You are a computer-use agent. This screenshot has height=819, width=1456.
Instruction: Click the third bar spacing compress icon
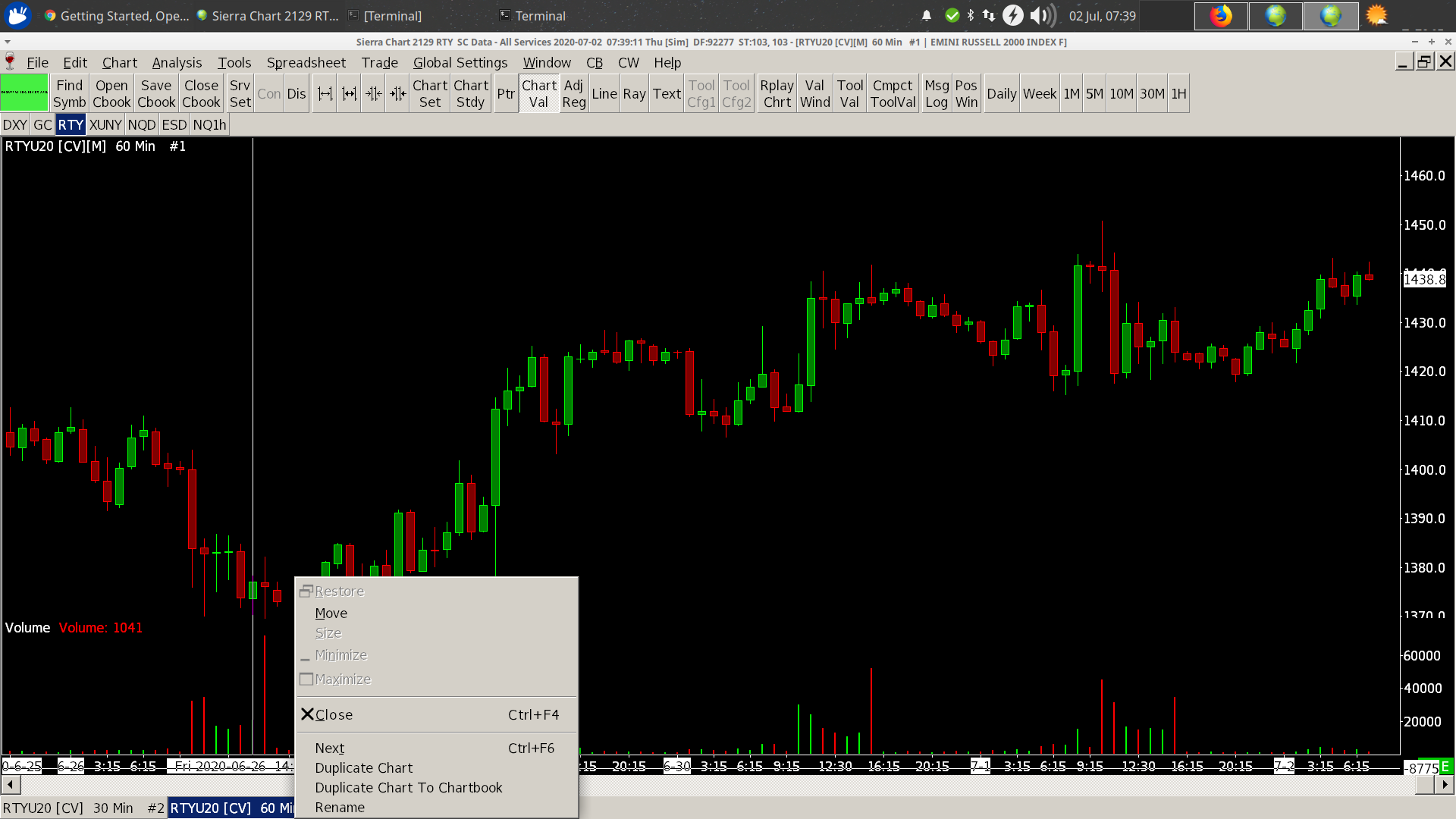pyautogui.click(x=373, y=93)
